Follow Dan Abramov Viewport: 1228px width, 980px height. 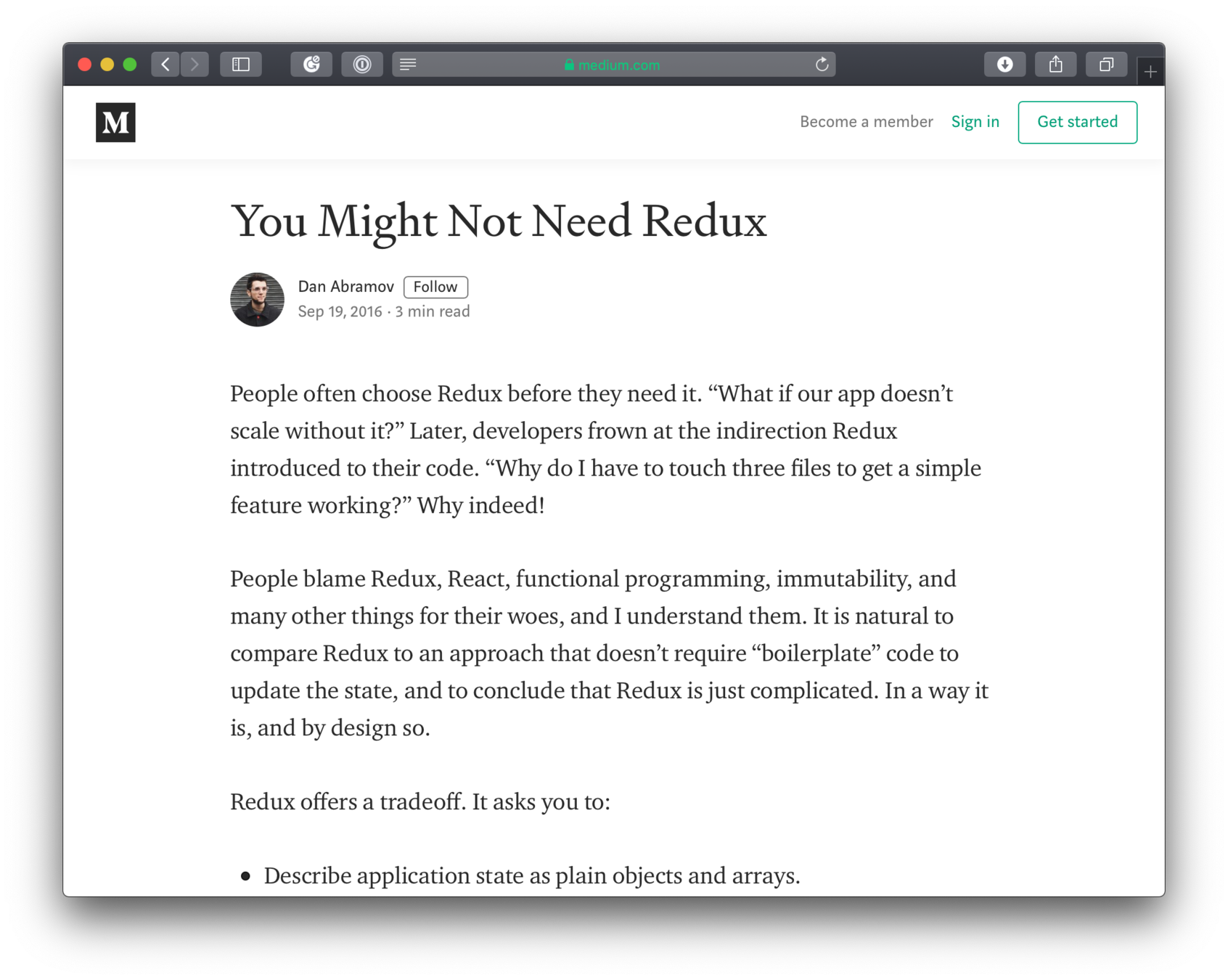click(x=435, y=287)
